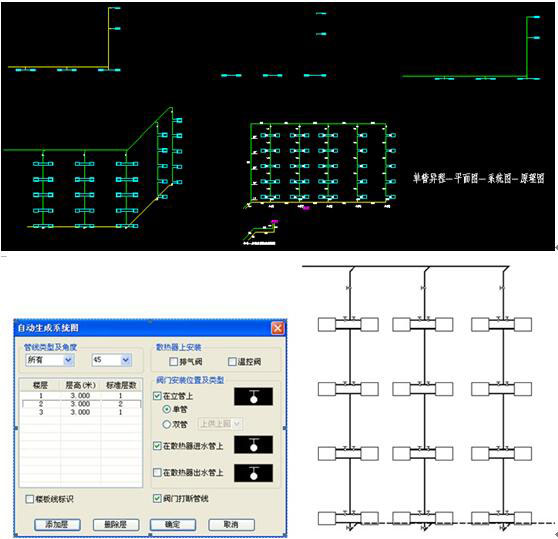This screenshot has height=539, width=558.
Task: Click the valve symbol preview beside 在散热器进水管上
Action: [x=253, y=445]
